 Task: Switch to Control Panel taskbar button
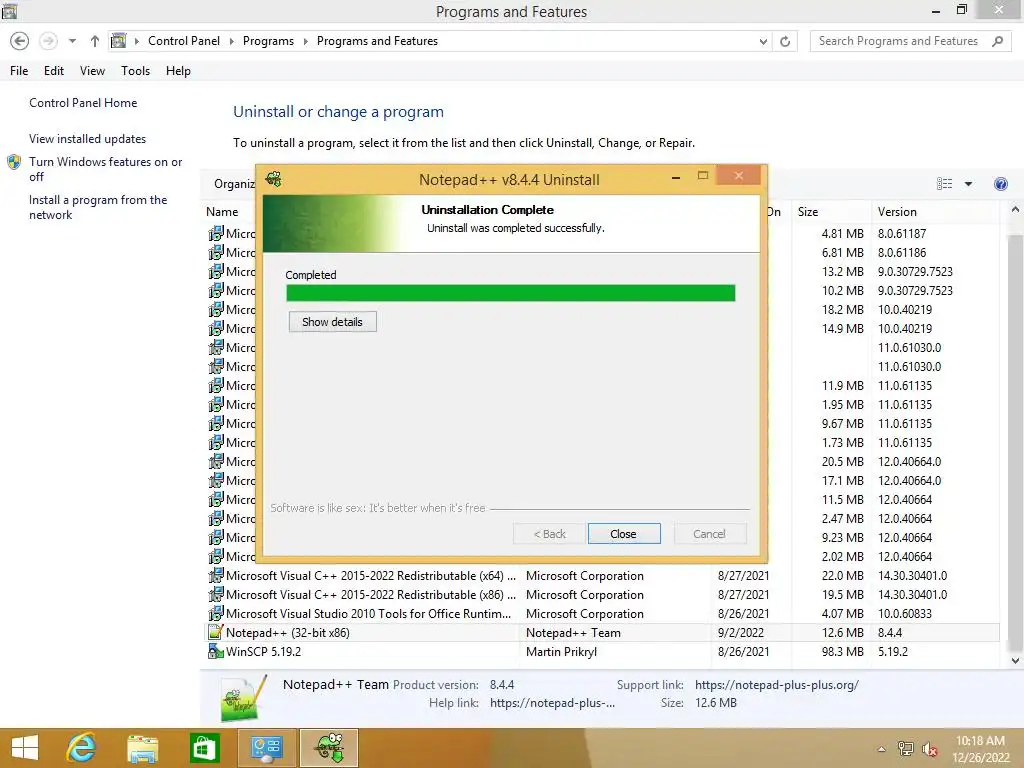266,748
